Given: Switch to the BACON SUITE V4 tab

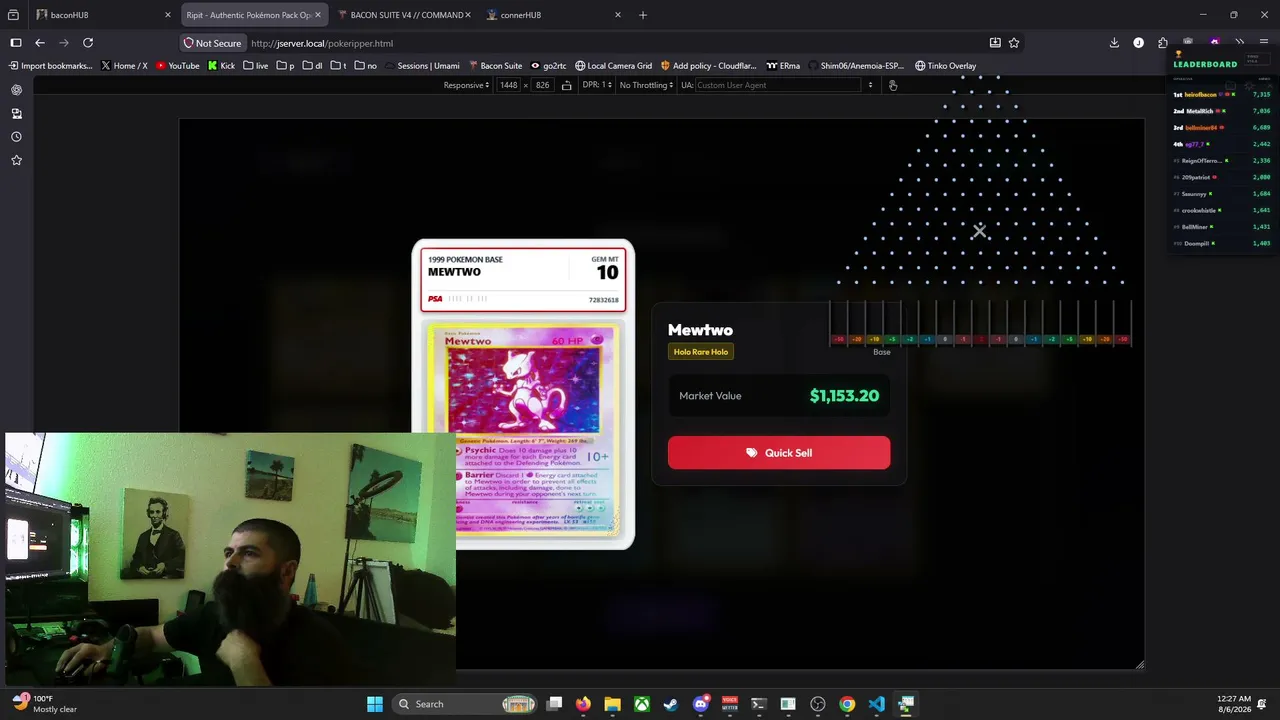Looking at the screenshot, I should coord(403,15).
